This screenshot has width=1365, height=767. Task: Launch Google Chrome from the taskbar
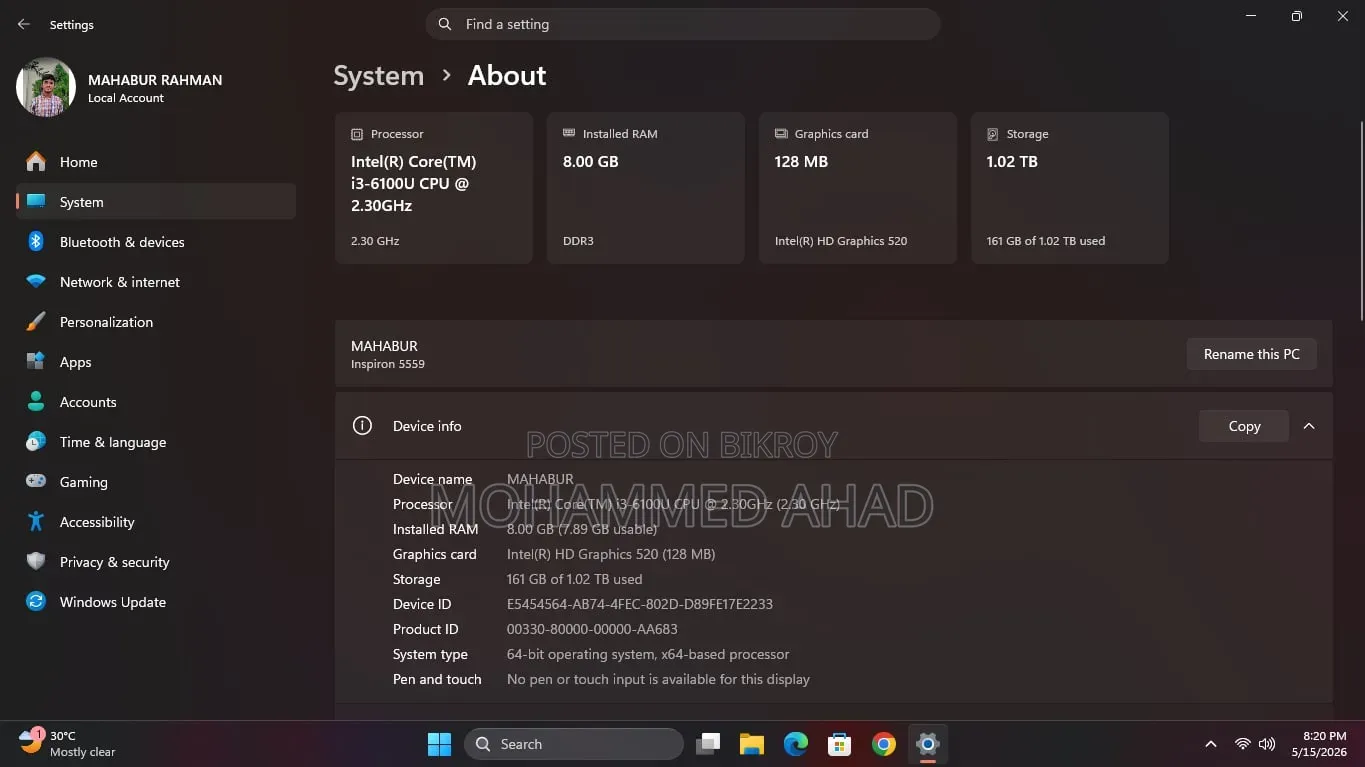[x=884, y=744]
